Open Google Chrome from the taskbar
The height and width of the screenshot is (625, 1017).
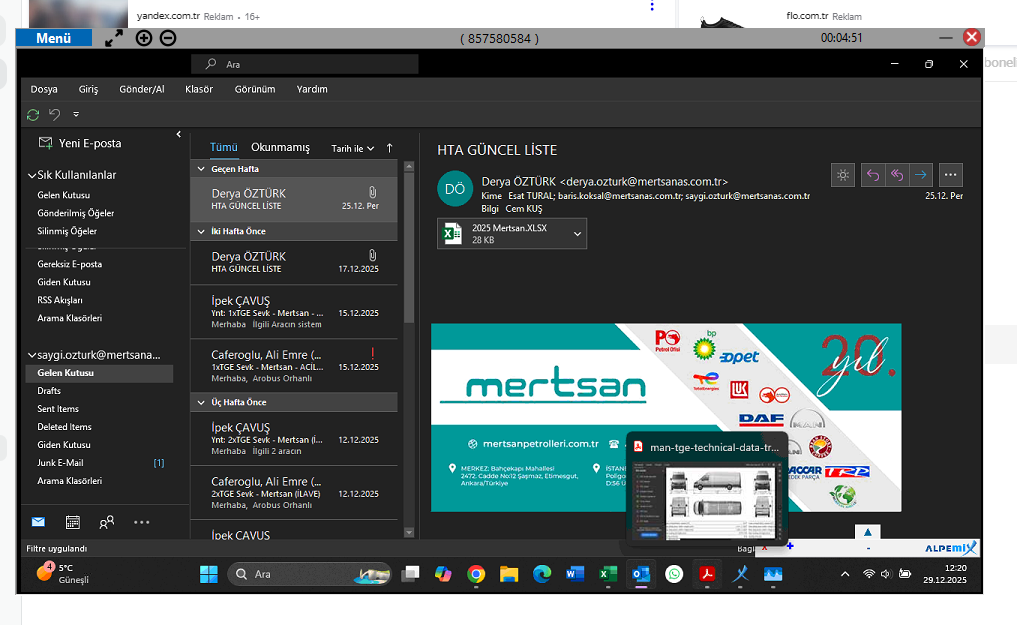pos(476,574)
